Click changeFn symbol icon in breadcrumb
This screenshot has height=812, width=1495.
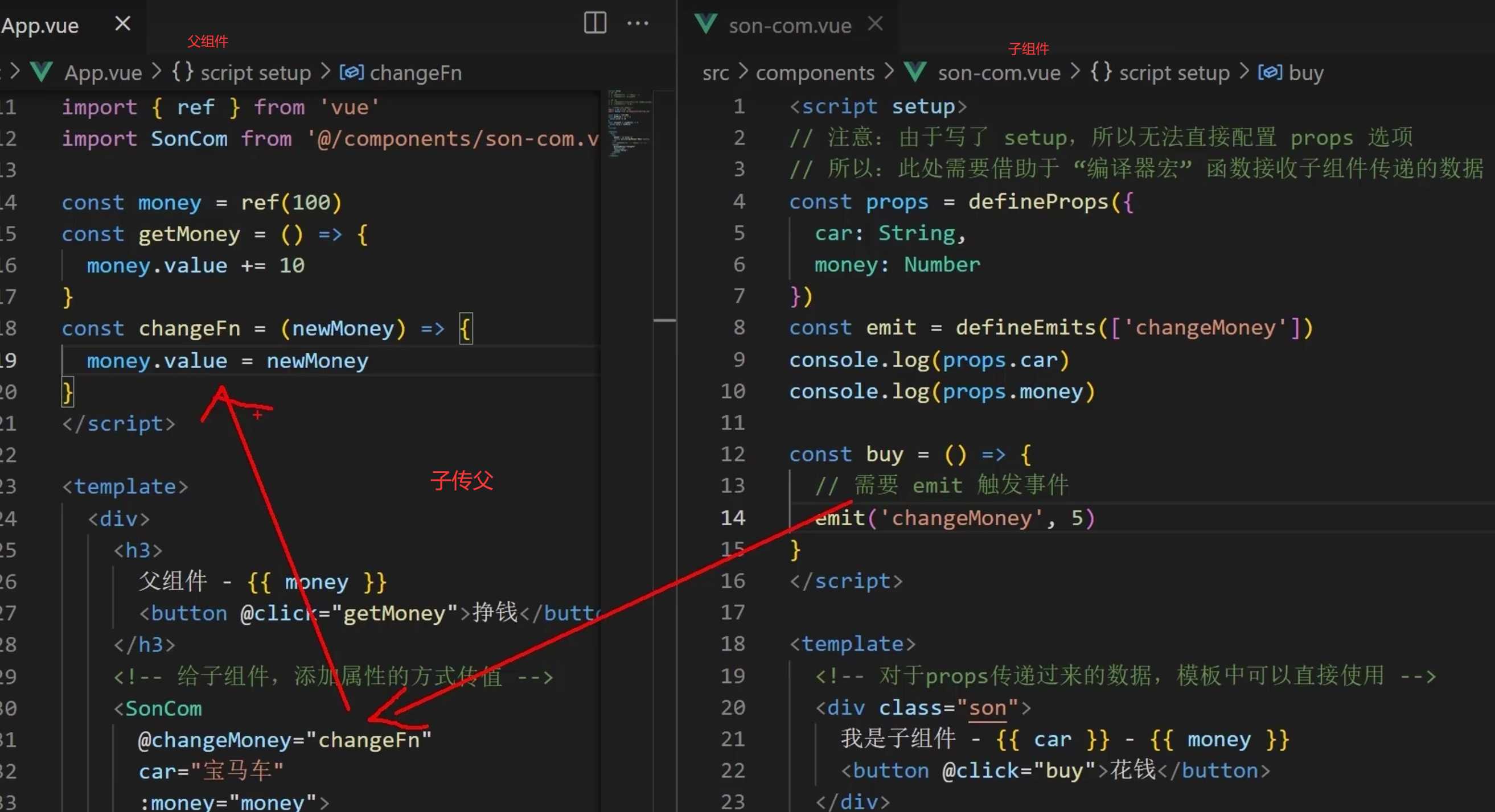click(x=351, y=72)
